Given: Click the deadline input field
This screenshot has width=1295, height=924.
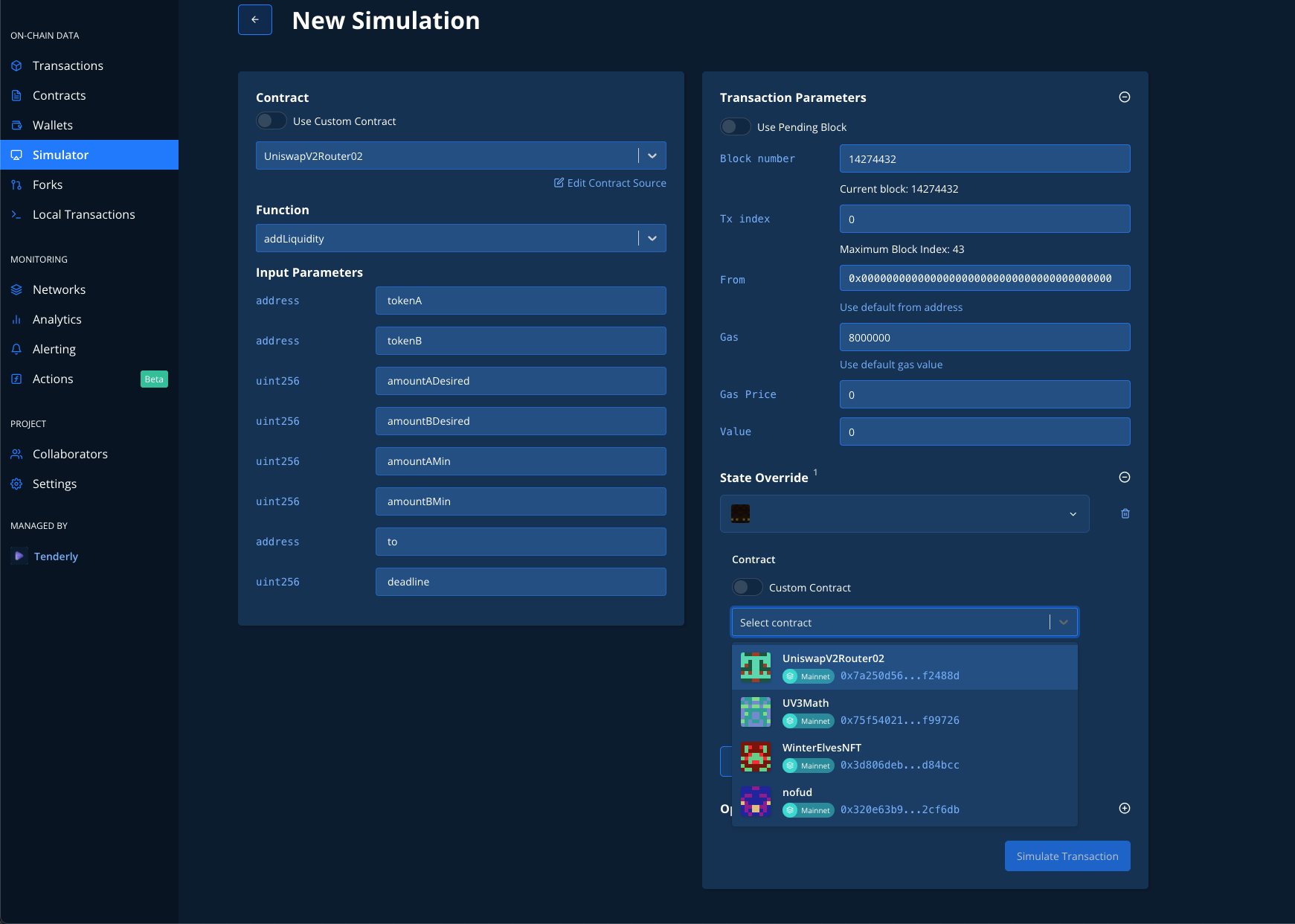Looking at the screenshot, I should pos(521,582).
